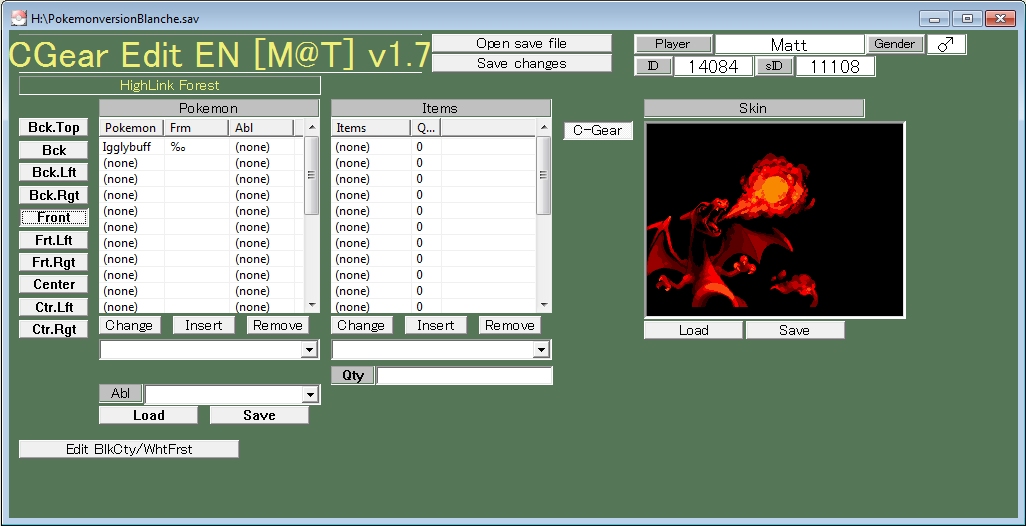The width and height of the screenshot is (1026, 526).
Task: Edit the player name field Matt
Action: tap(789, 44)
